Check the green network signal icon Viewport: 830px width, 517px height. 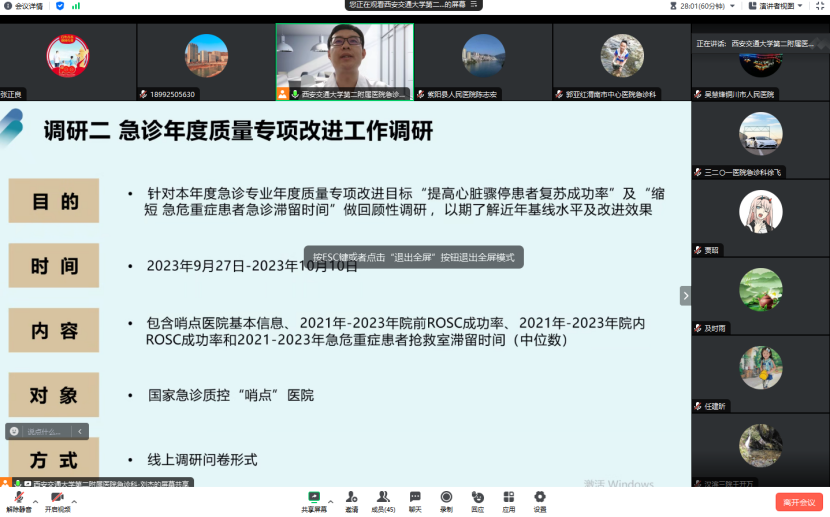point(76,6)
